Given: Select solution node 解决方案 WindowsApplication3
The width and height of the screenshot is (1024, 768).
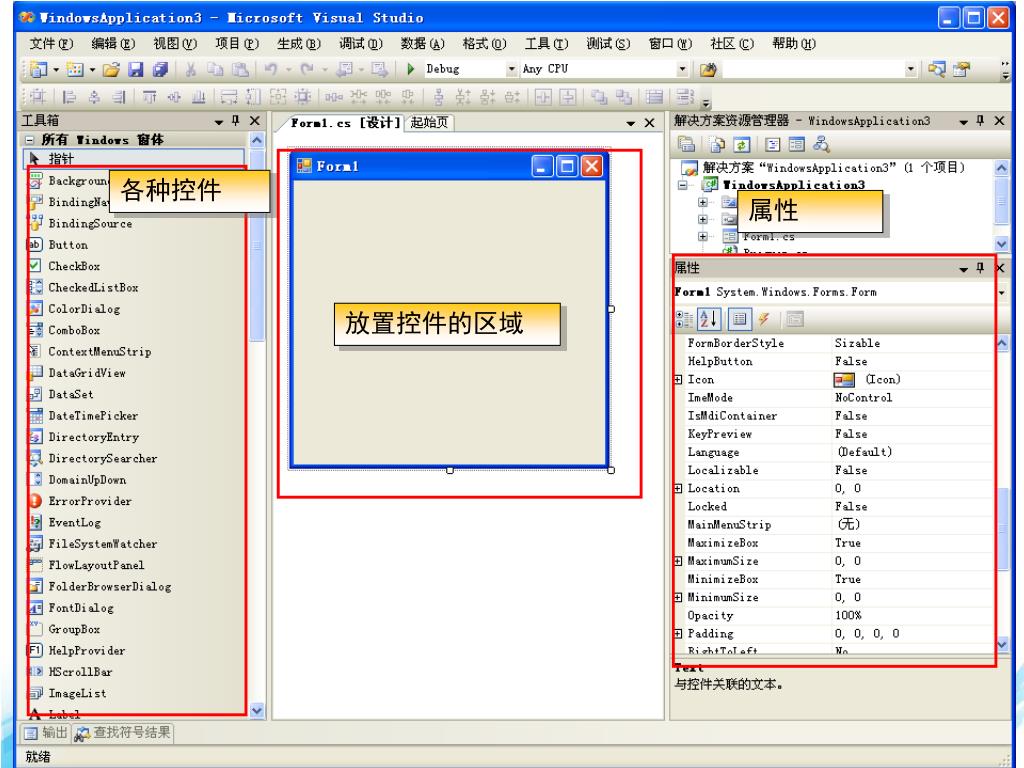Looking at the screenshot, I should [x=824, y=168].
